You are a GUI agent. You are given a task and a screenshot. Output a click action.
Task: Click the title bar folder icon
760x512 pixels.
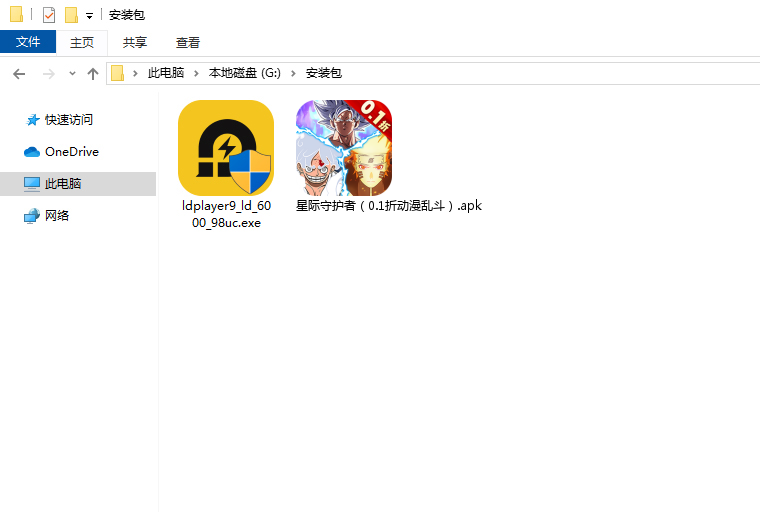click(16, 15)
